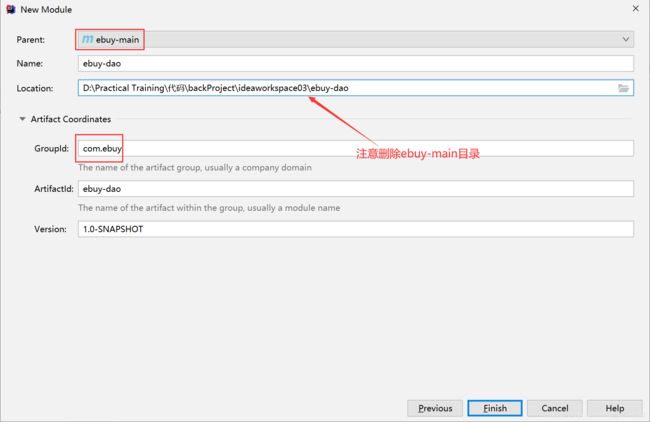Click the 'usually a company domain' hint
The height and width of the screenshot is (422, 650).
point(258,167)
